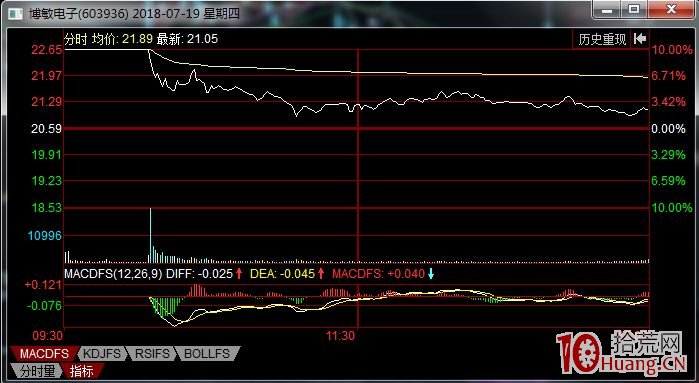Click the MACDFS(12,26,9) parameter label

point(113,274)
